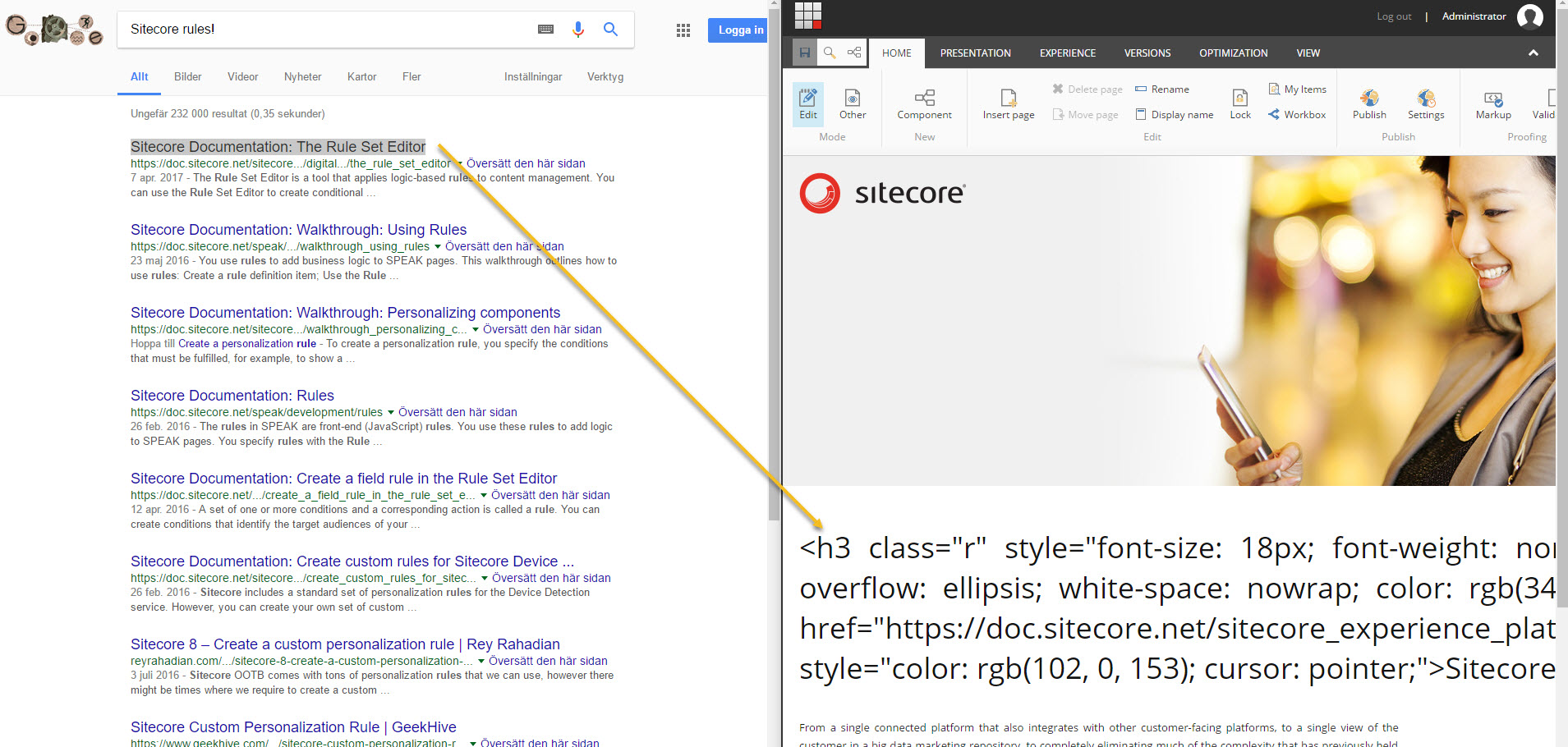The width and height of the screenshot is (1568, 747).
Task: Run the Markup proofing check
Action: point(1493,104)
